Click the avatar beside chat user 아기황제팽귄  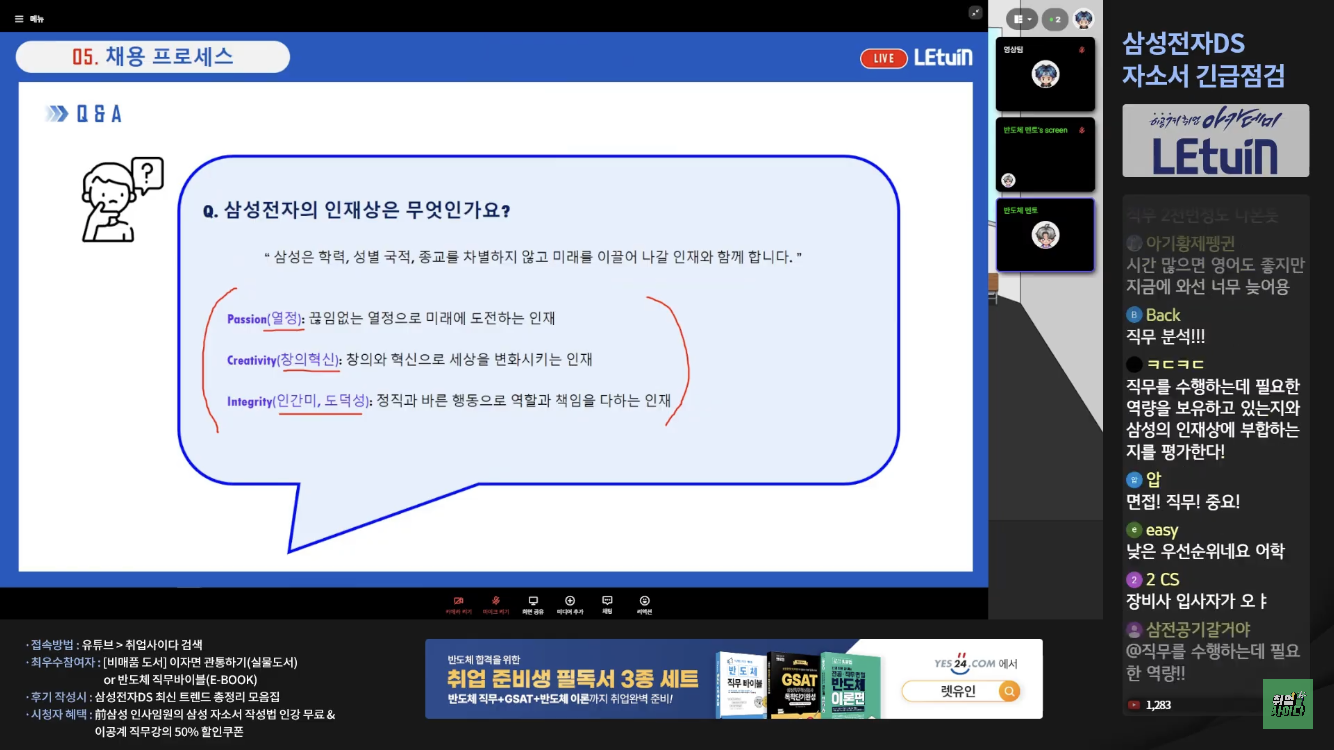[x=1134, y=243]
